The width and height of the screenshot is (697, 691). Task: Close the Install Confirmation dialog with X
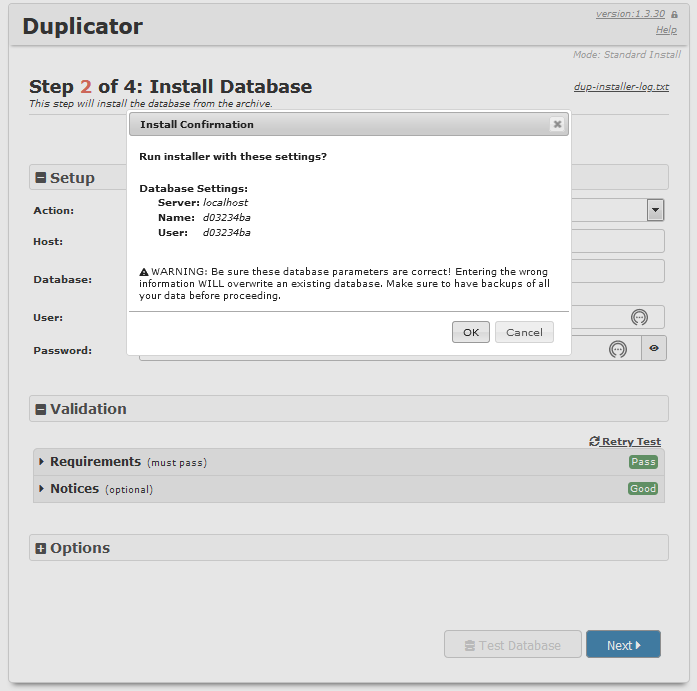[x=557, y=124]
